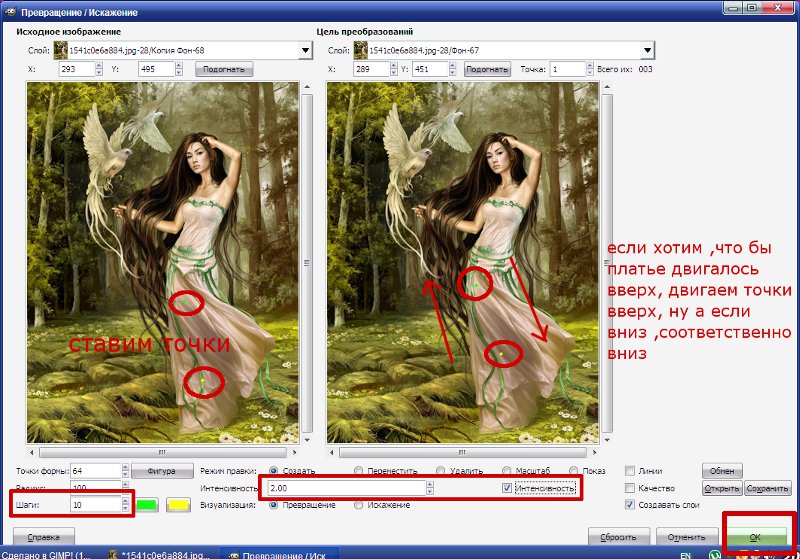Viewport: 800px width, 559px height.
Task: Click the spinner arrows of source Y value 495
Action: coord(179,69)
